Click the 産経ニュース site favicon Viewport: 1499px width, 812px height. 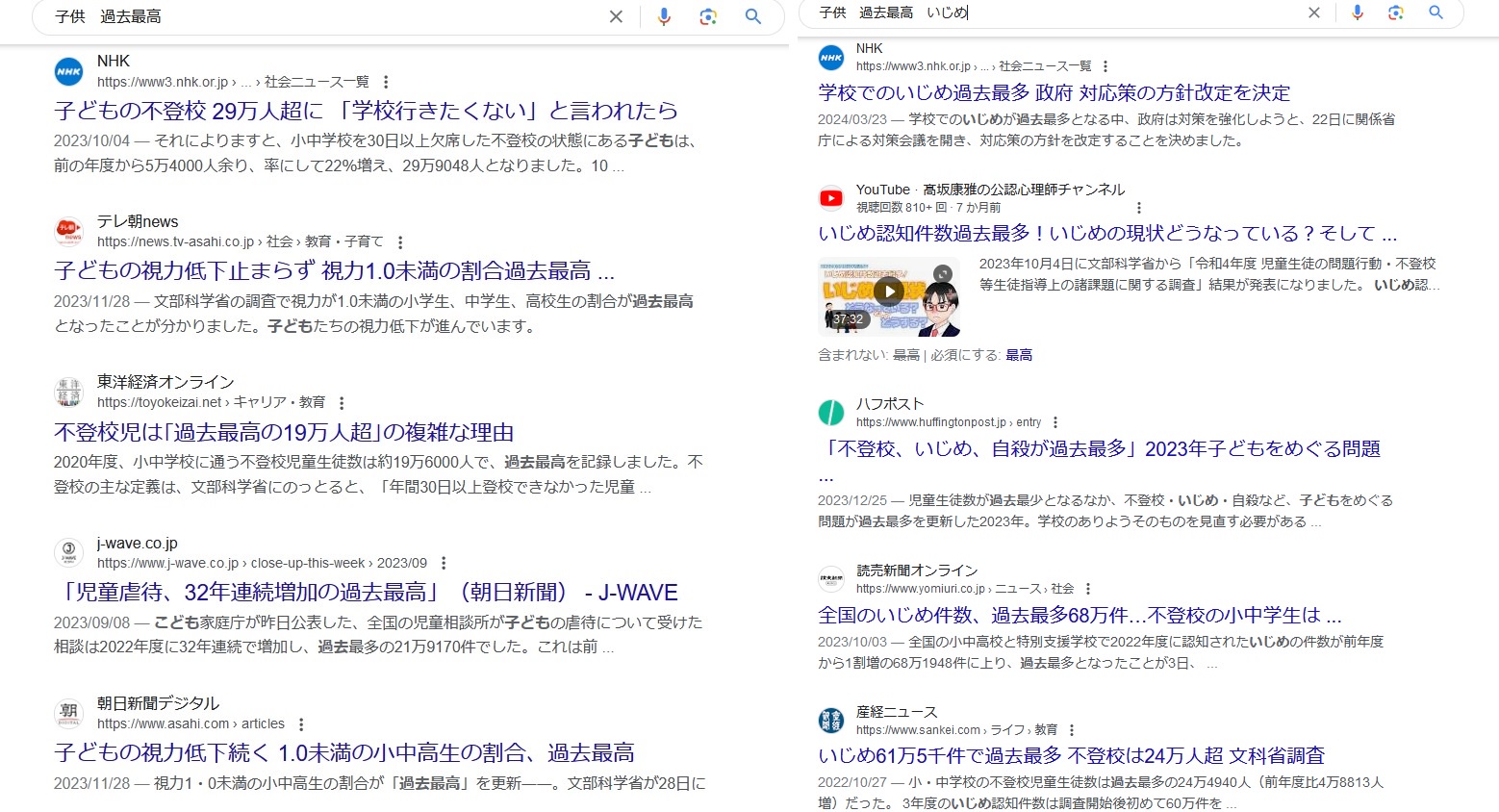[x=831, y=721]
